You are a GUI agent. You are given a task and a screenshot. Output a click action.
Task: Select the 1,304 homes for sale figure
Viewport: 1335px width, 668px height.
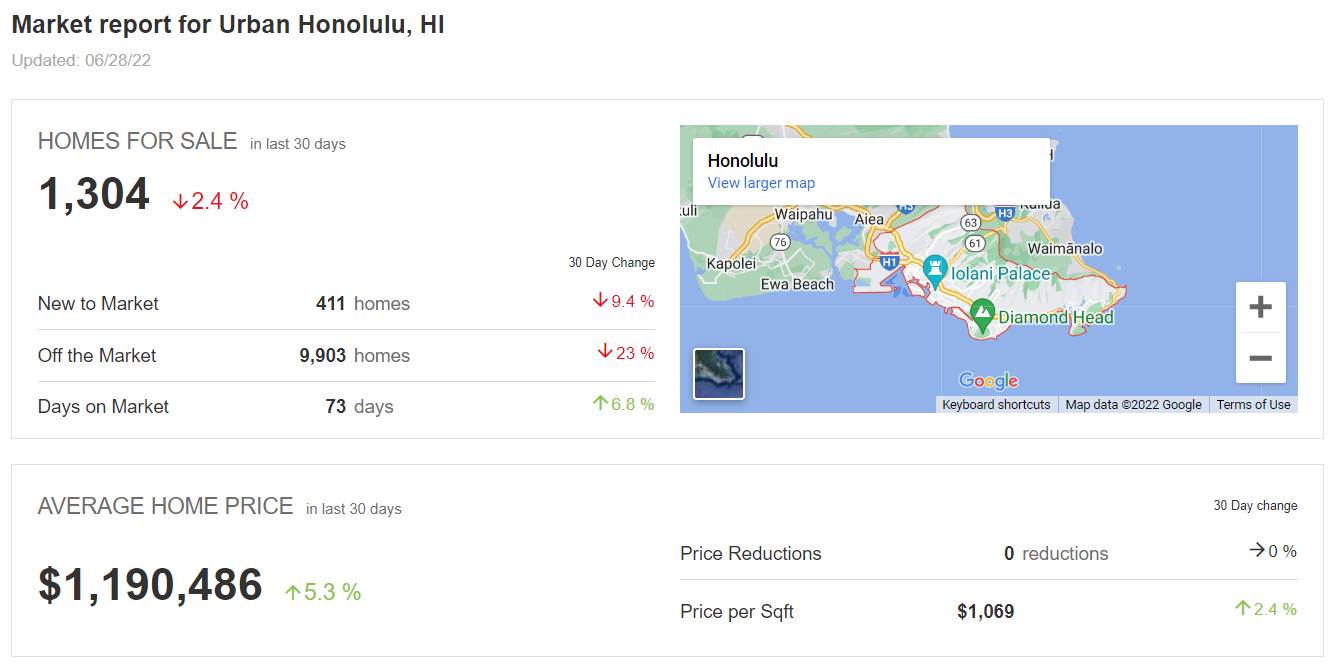pyautogui.click(x=93, y=193)
